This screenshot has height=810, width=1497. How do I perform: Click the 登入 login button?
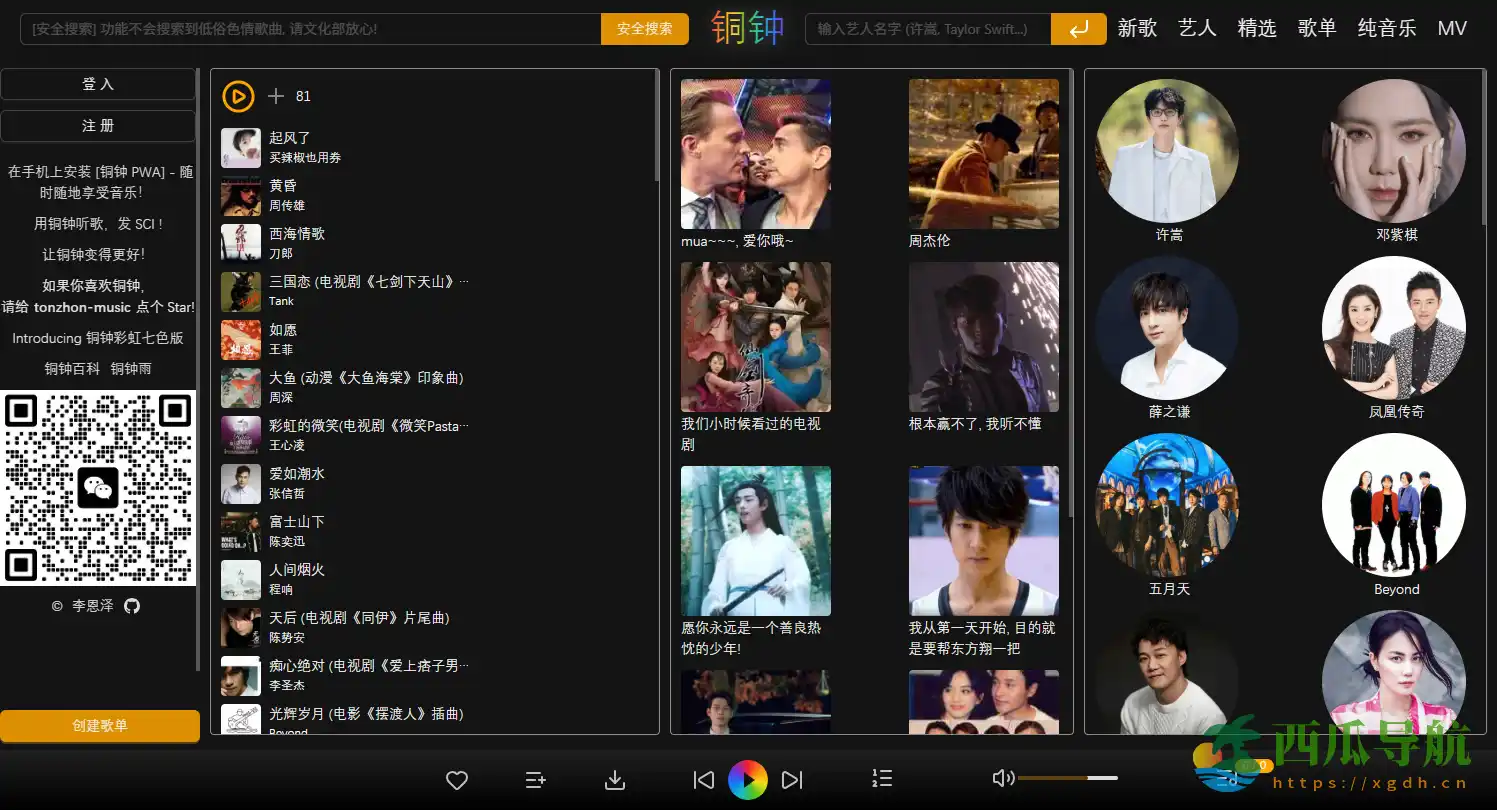[98, 85]
